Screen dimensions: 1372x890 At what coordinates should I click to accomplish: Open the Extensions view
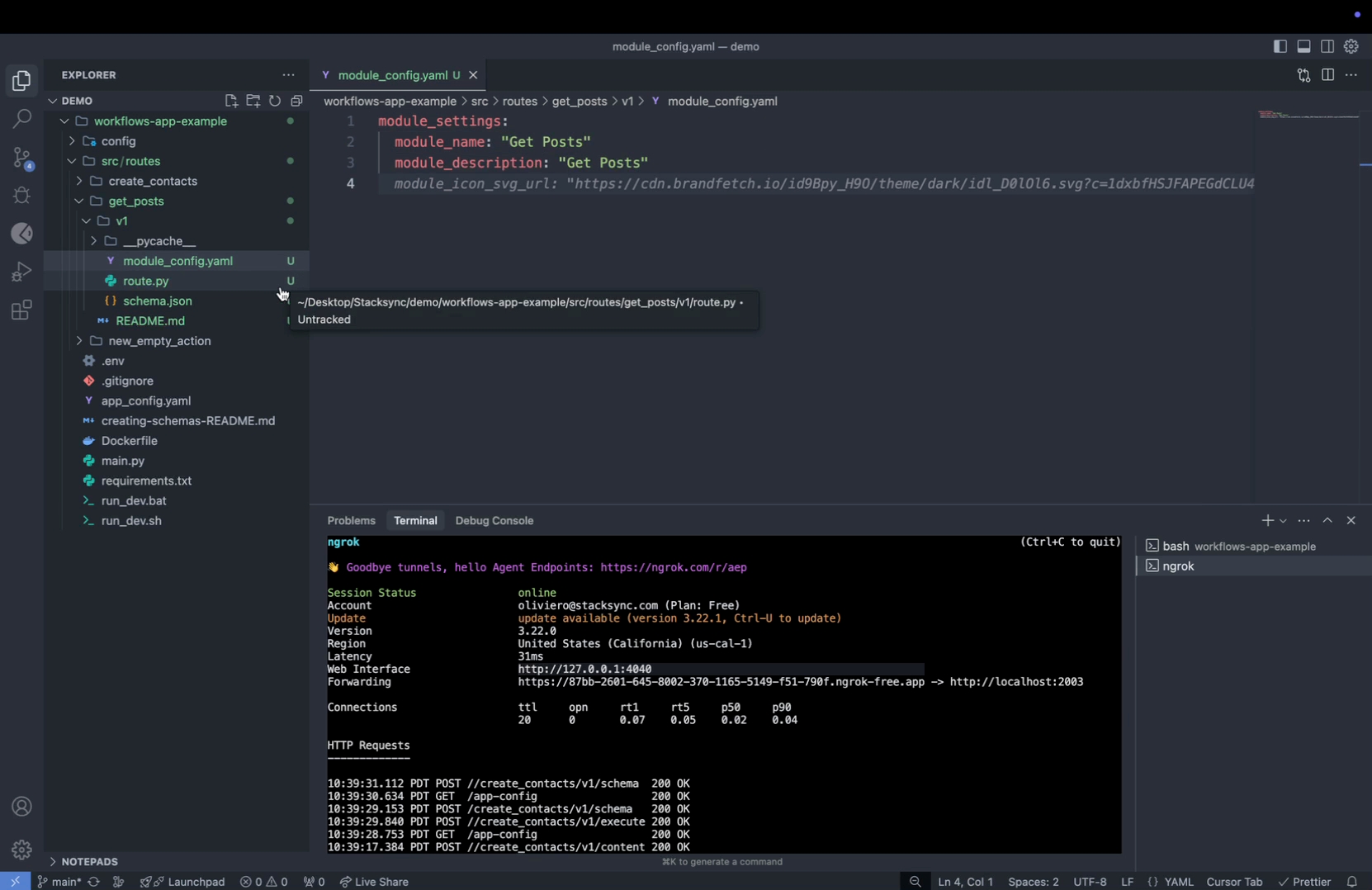[x=22, y=310]
